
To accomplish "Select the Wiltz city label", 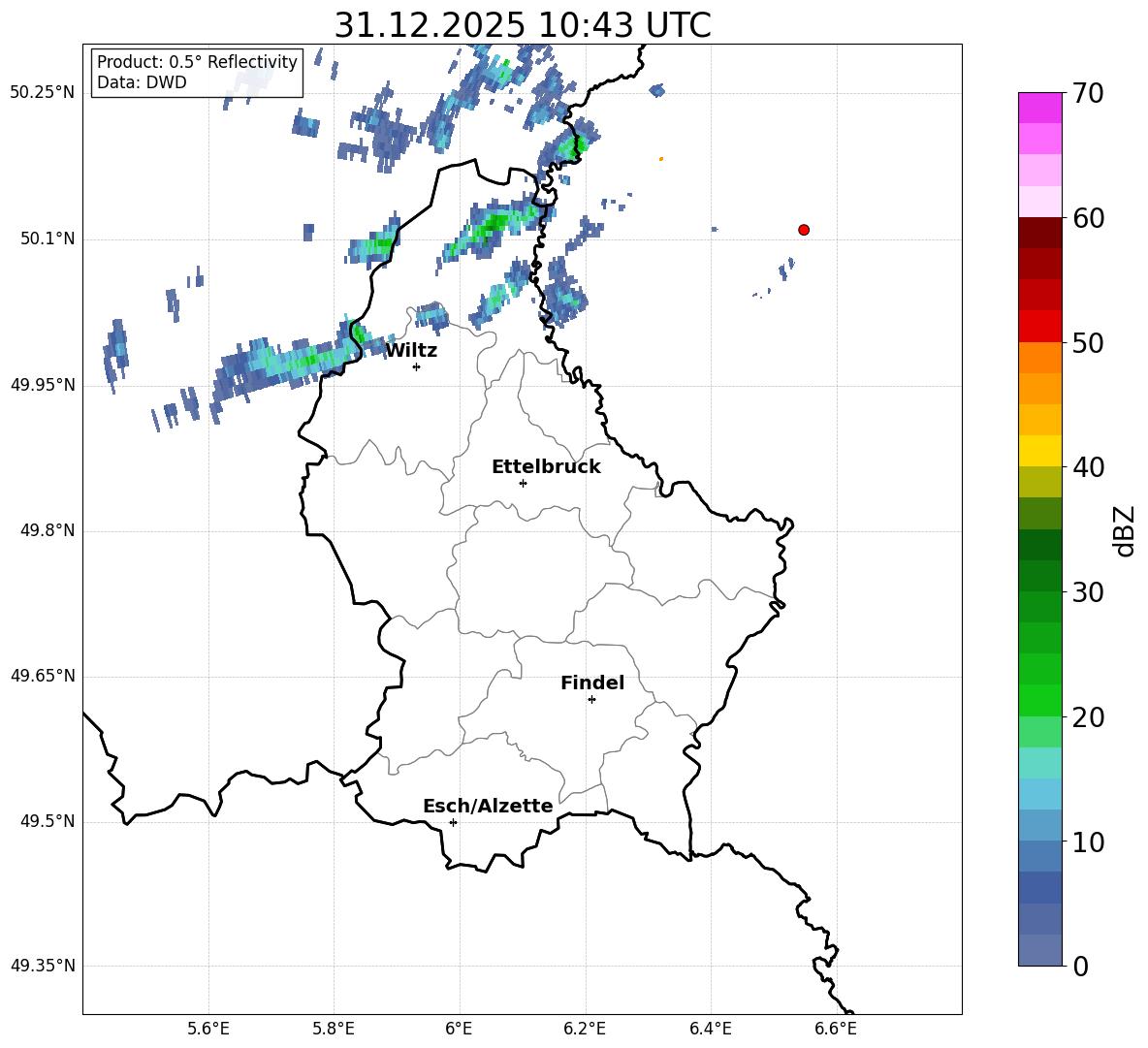I will (x=411, y=351).
